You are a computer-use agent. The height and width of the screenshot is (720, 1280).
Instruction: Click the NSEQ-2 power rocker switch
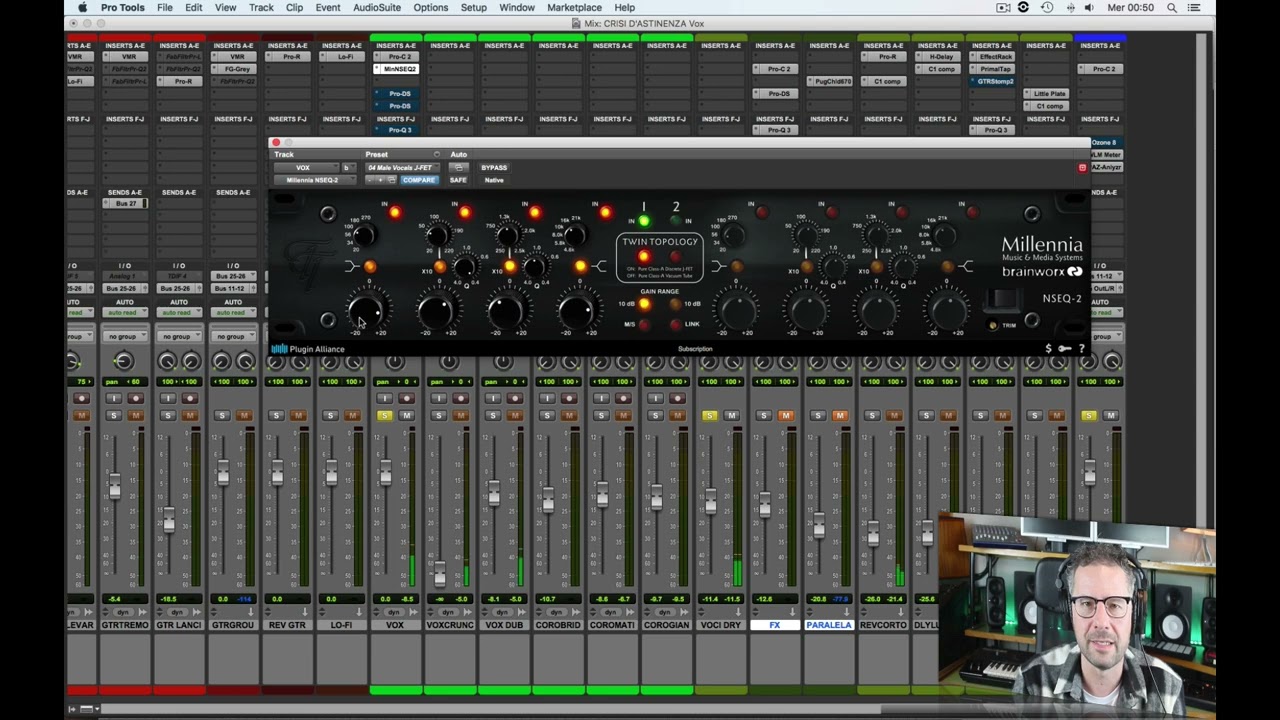[1002, 300]
